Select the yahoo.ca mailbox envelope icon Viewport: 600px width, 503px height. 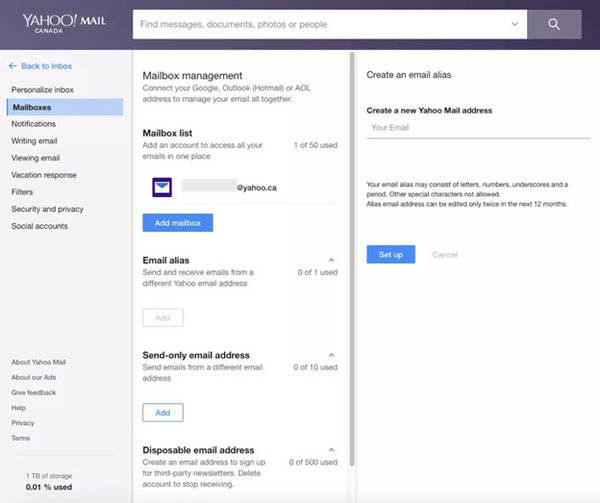162,187
